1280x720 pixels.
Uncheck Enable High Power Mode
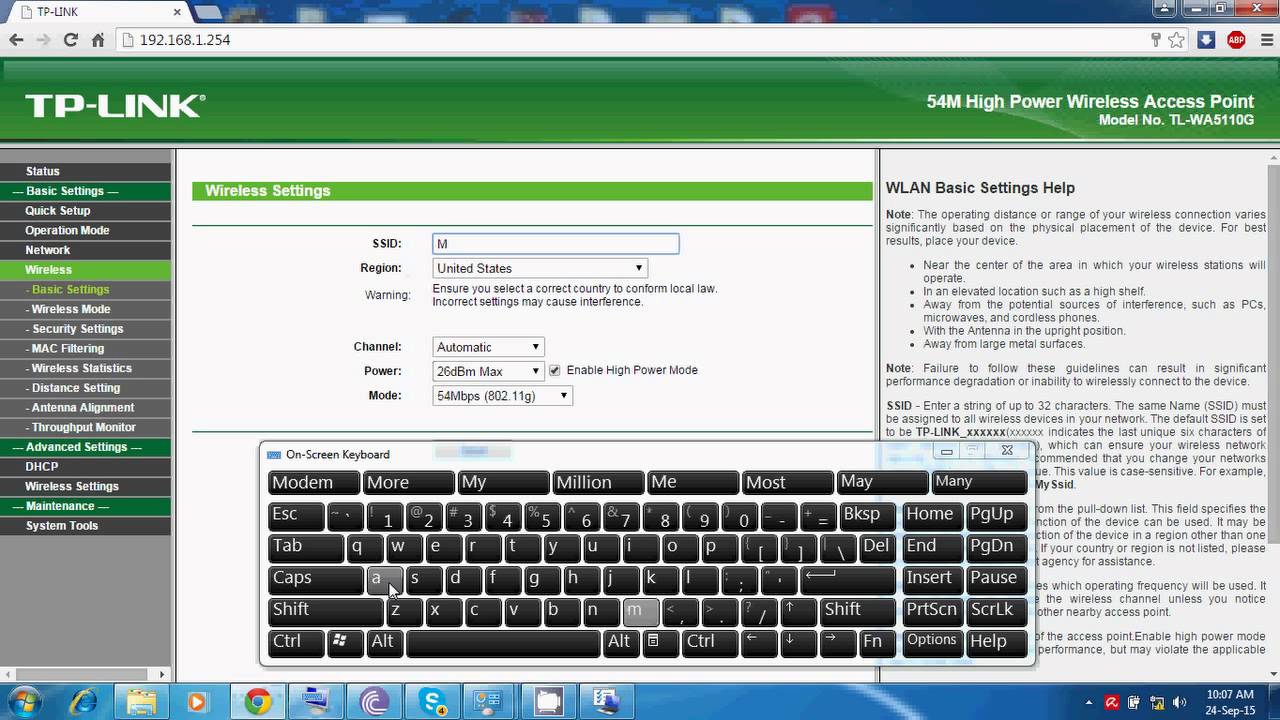[555, 370]
